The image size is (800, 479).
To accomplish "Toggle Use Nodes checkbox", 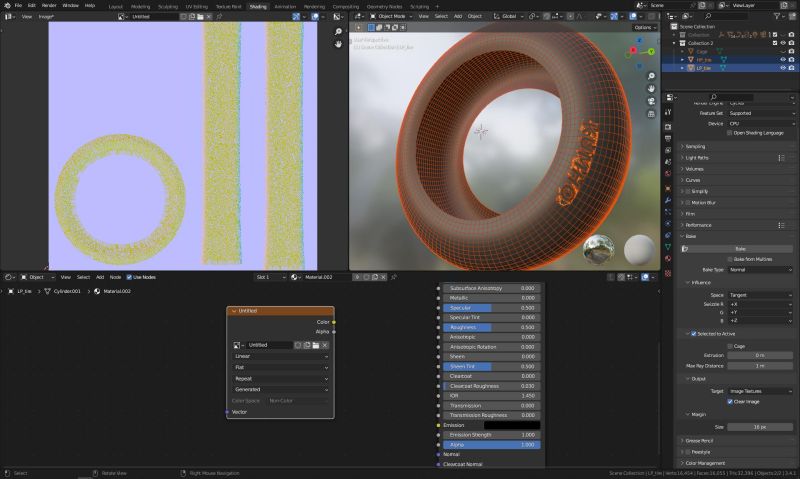I will click(x=129, y=278).
